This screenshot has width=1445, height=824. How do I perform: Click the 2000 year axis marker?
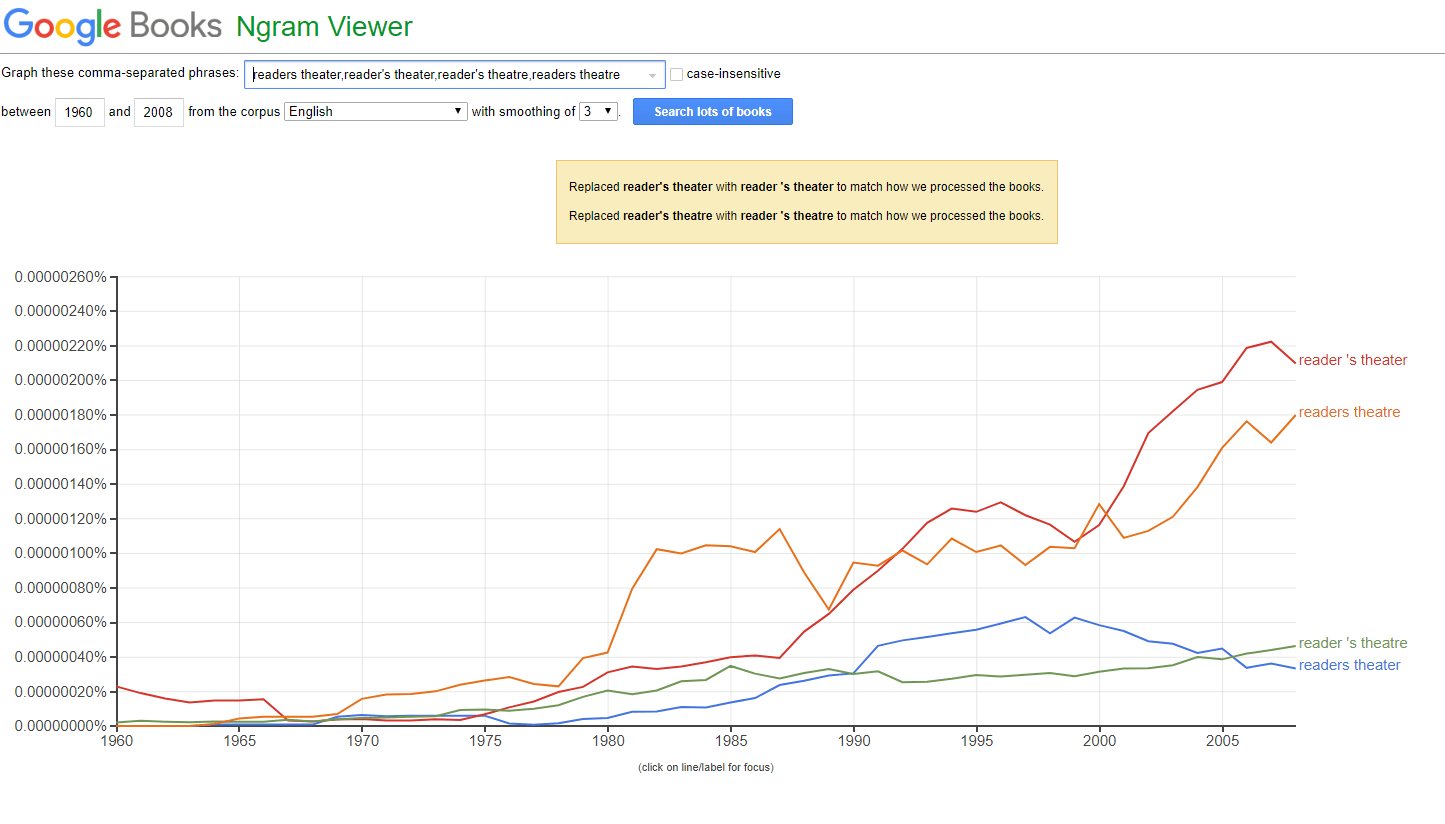1099,742
